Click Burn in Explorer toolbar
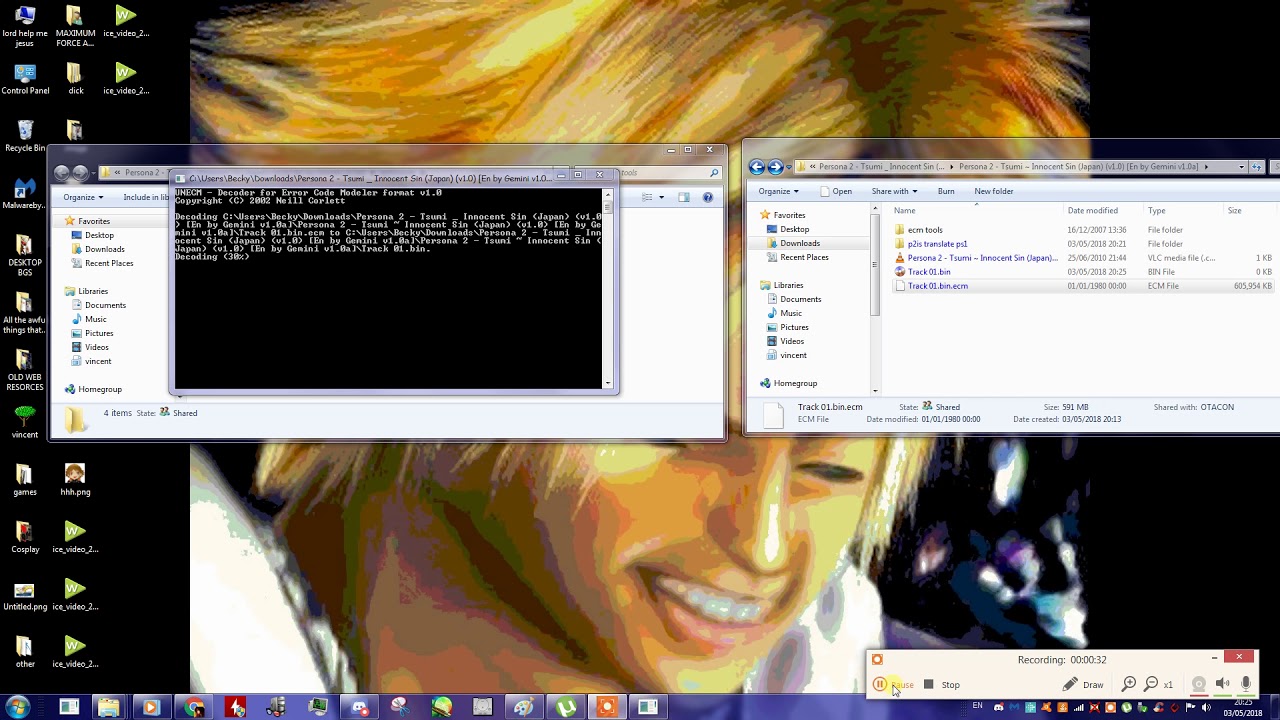The width and height of the screenshot is (1280, 720). 946,191
